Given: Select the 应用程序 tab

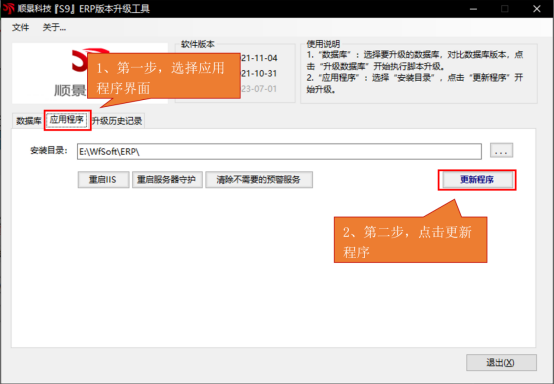Looking at the screenshot, I should (67, 120).
